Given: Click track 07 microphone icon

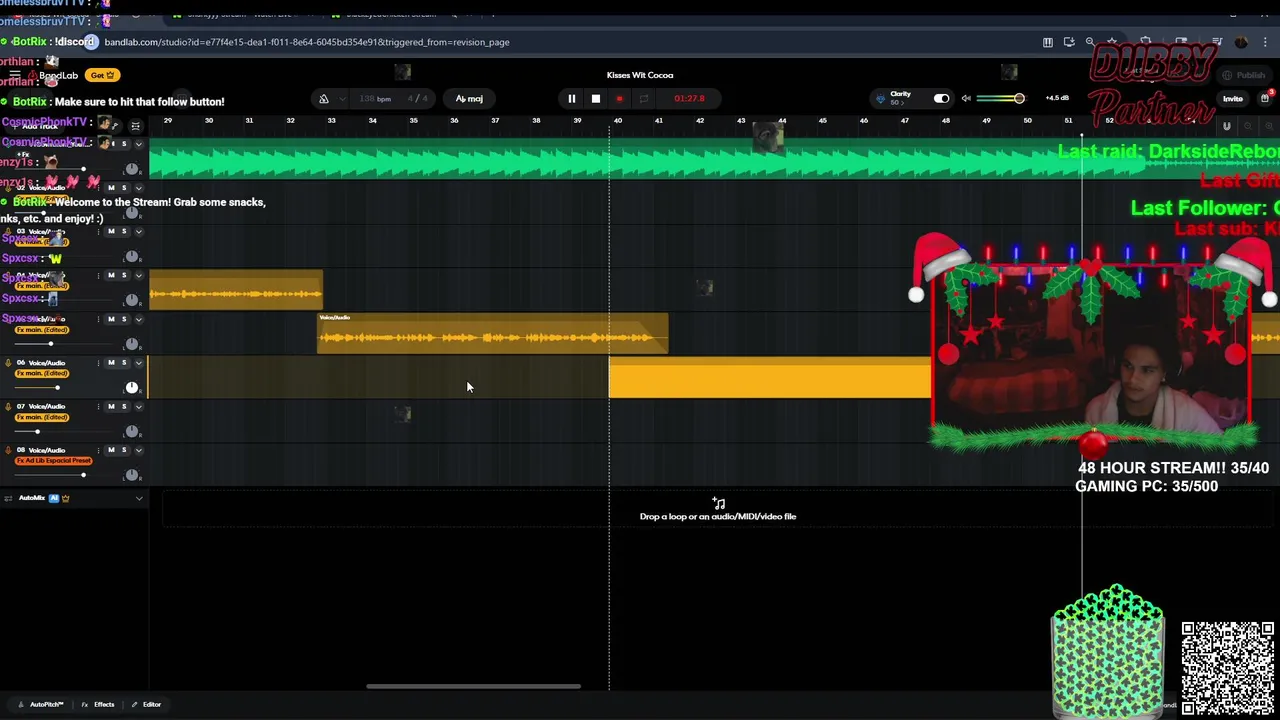Looking at the screenshot, I should [x=8, y=407].
